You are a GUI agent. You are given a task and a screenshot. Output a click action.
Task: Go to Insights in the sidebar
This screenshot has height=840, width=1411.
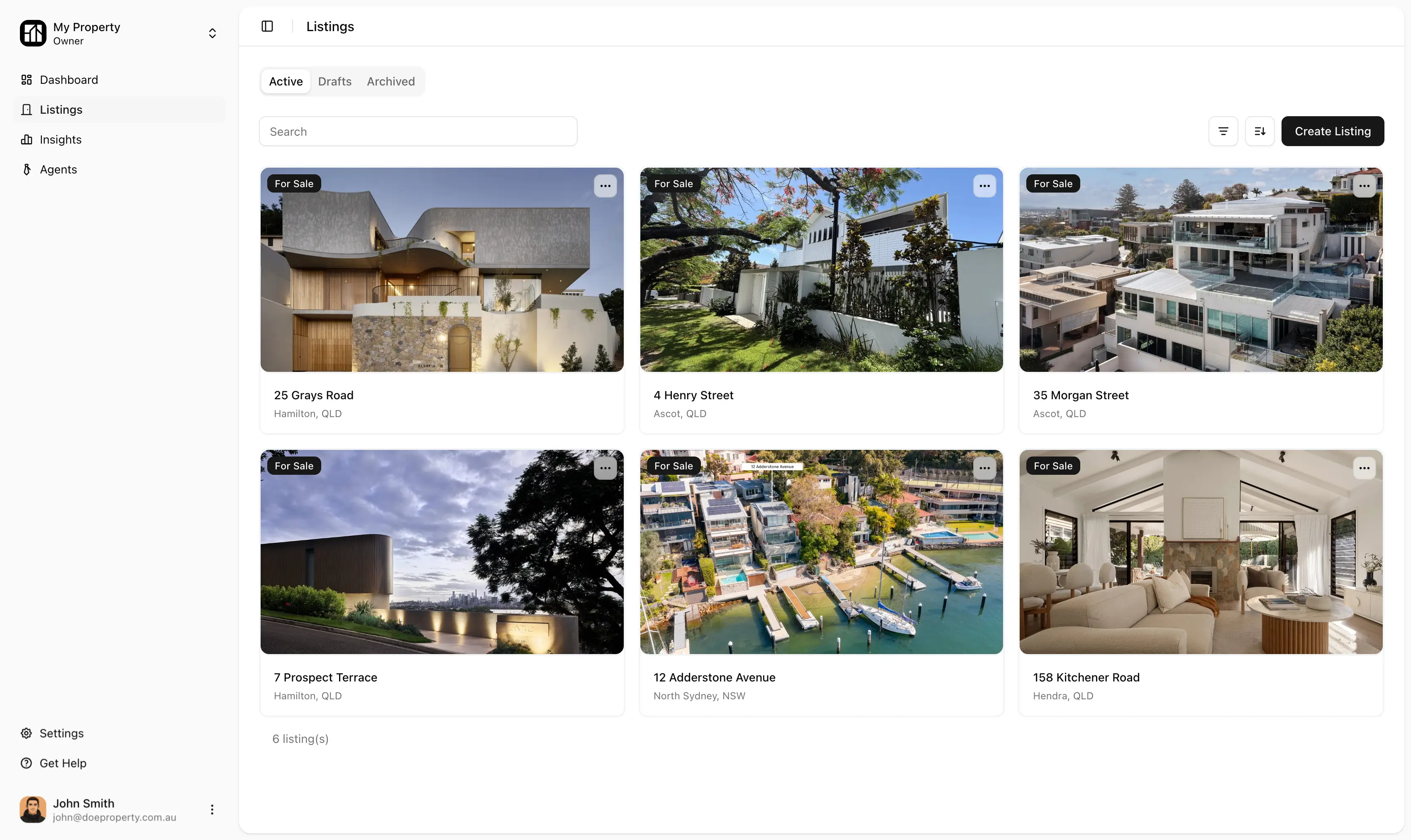coord(61,140)
